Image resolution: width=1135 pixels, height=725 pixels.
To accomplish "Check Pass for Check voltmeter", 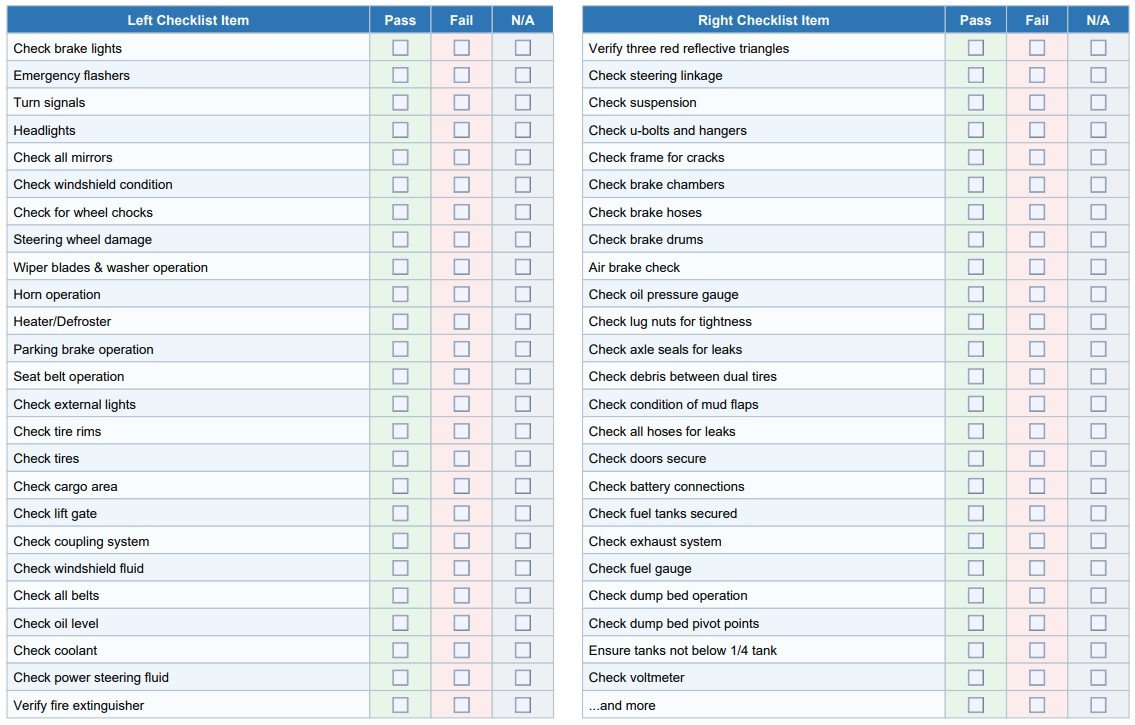I will pyautogui.click(x=975, y=677).
